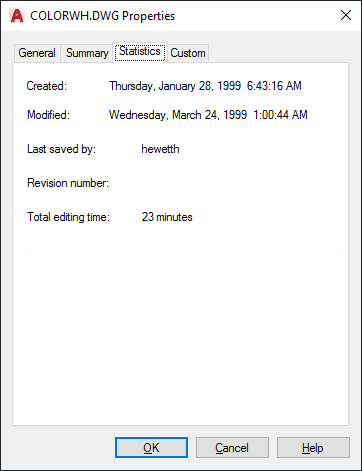Image resolution: width=362 pixels, height=471 pixels.
Task: Click the Created label
Action: click(x=47, y=86)
